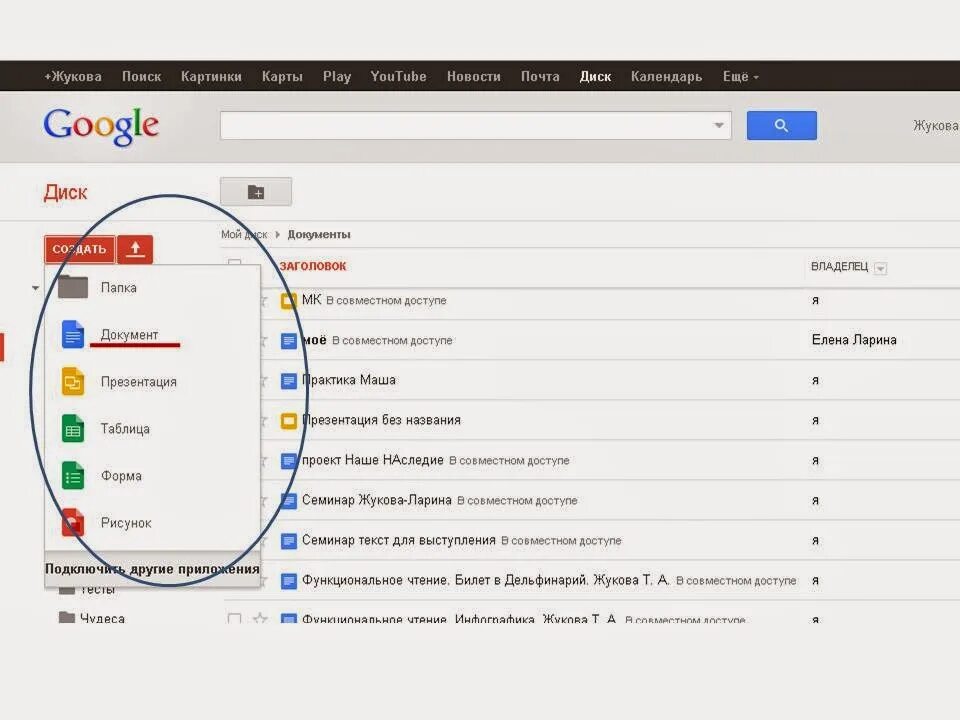Click the new folder icon button
This screenshot has height=720, width=960.
pyautogui.click(x=256, y=192)
